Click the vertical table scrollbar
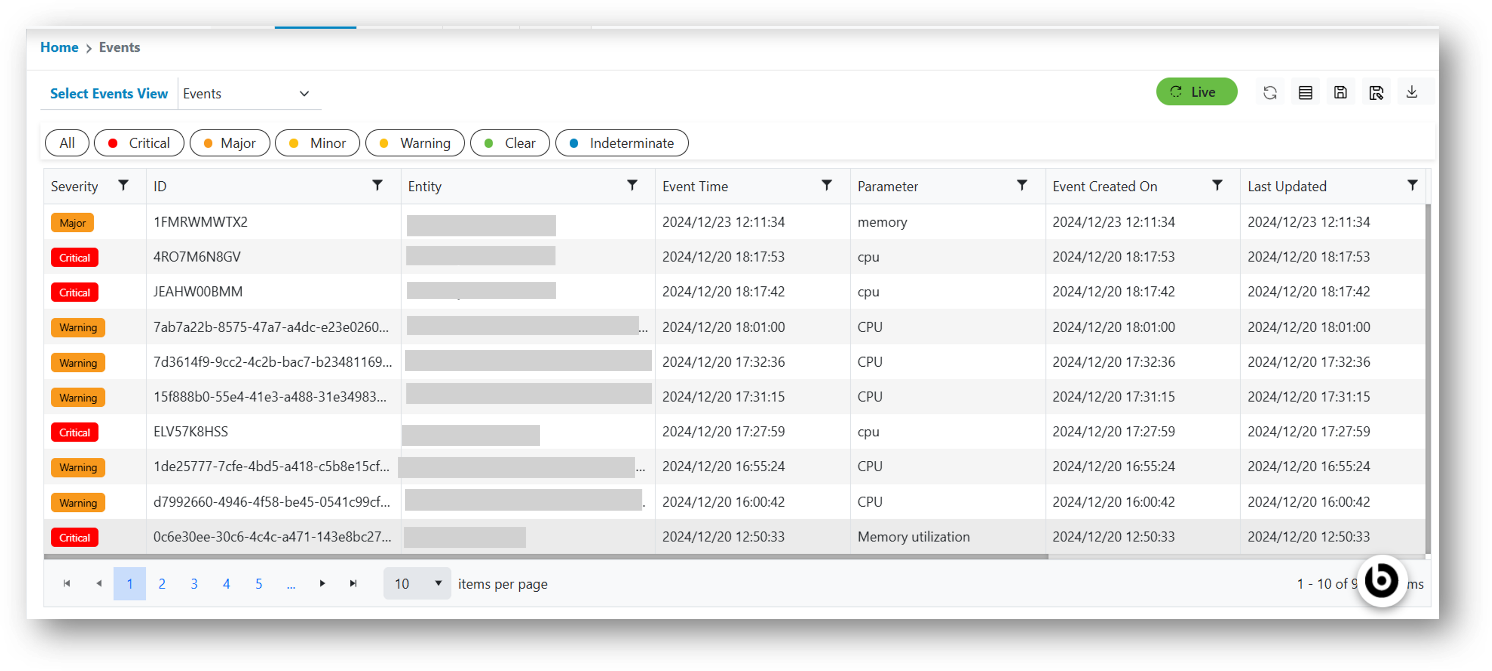1492x671 pixels. point(1427,378)
